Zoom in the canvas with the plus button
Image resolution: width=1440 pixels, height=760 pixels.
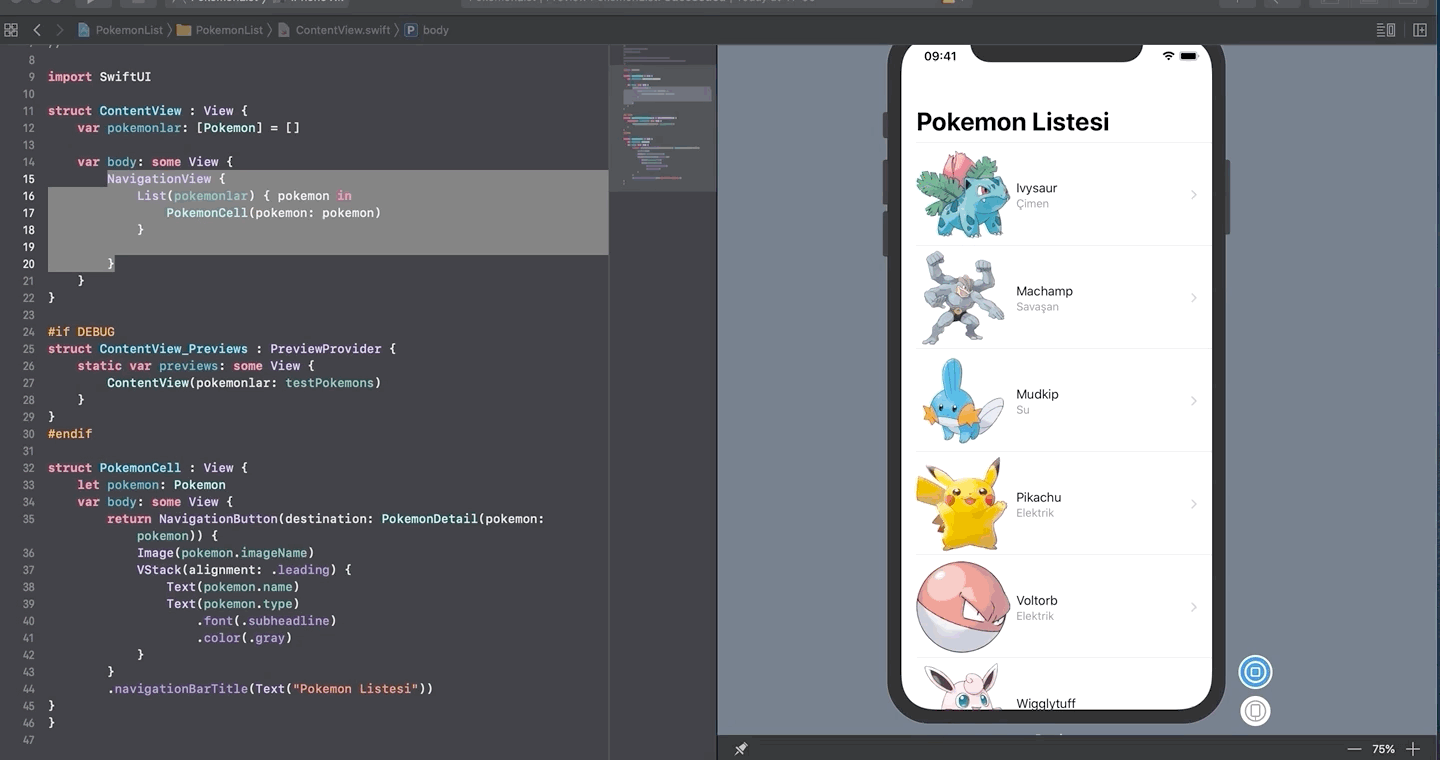pos(1413,749)
